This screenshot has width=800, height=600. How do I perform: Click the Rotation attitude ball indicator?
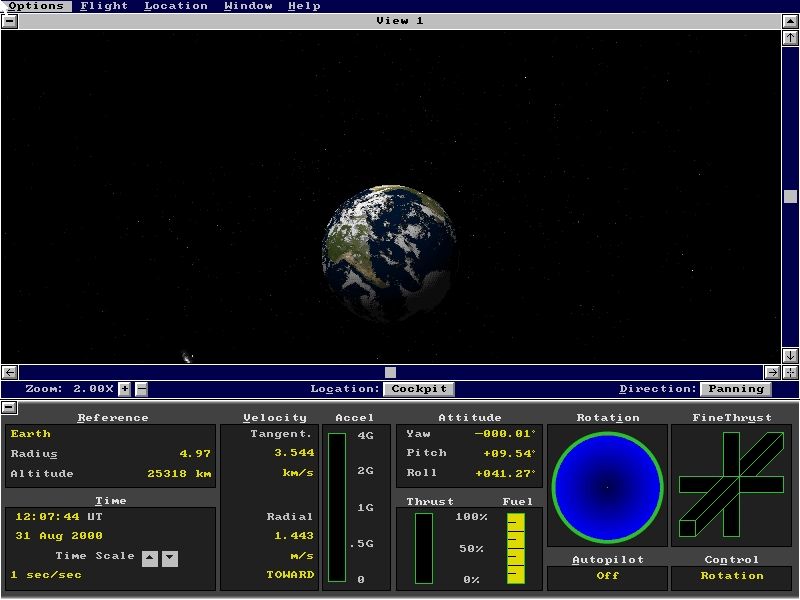(607, 485)
